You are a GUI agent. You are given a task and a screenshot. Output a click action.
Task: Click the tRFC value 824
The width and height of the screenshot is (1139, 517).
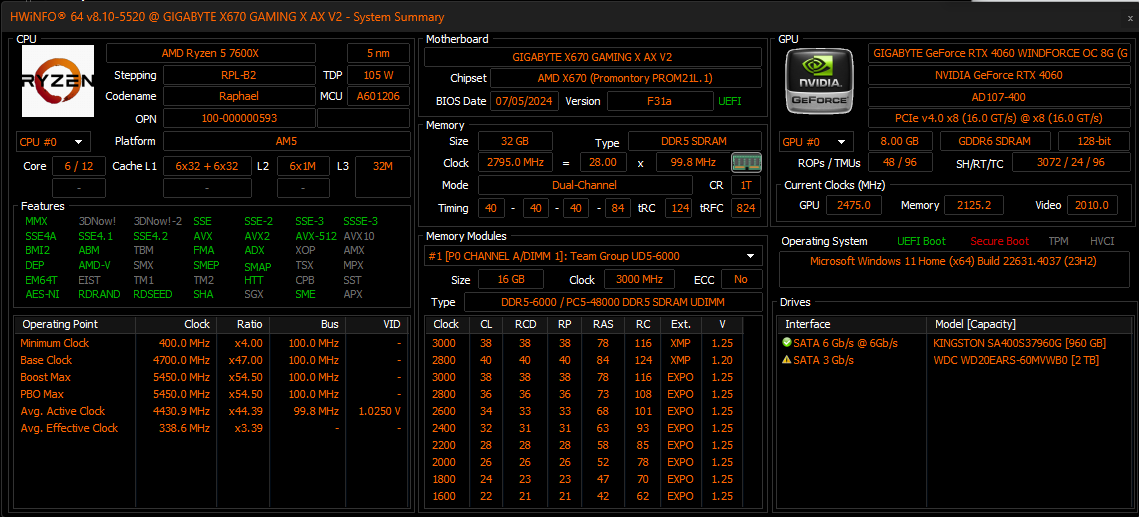pyautogui.click(x=746, y=208)
